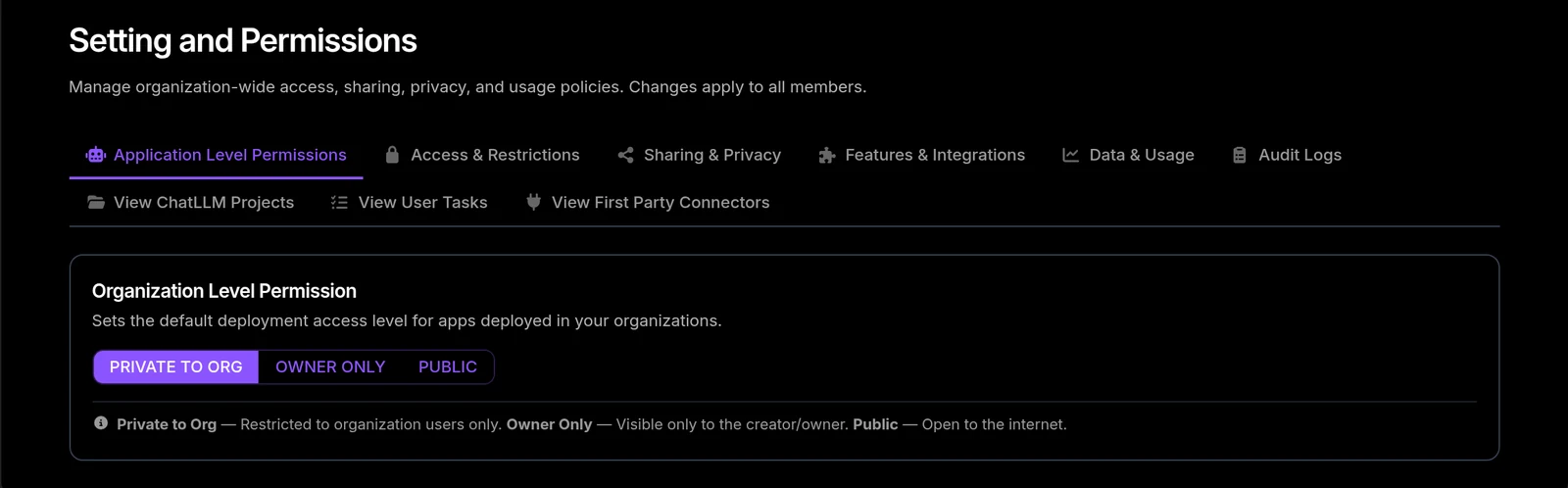Click the plug icon for First Party Connectors
This screenshot has width=1568, height=488.
533,202
